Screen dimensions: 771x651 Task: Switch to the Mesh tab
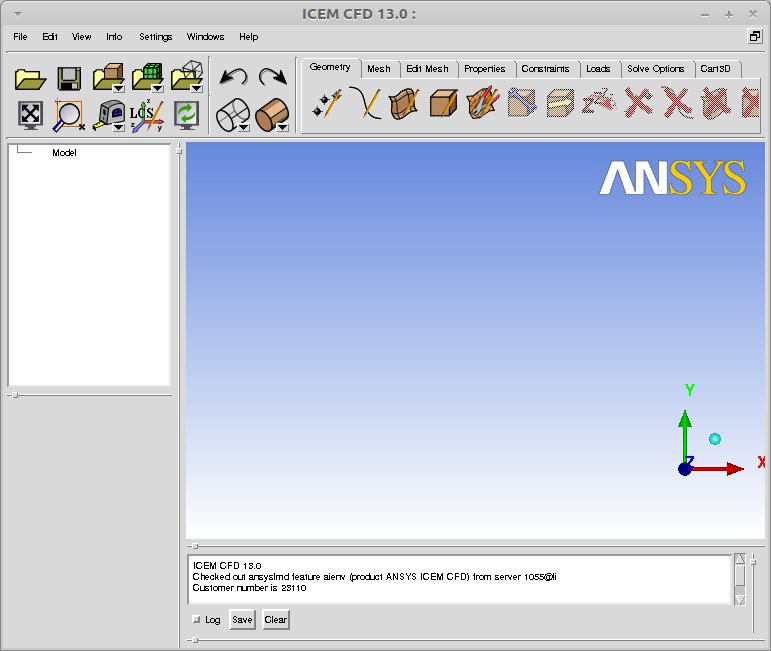379,69
